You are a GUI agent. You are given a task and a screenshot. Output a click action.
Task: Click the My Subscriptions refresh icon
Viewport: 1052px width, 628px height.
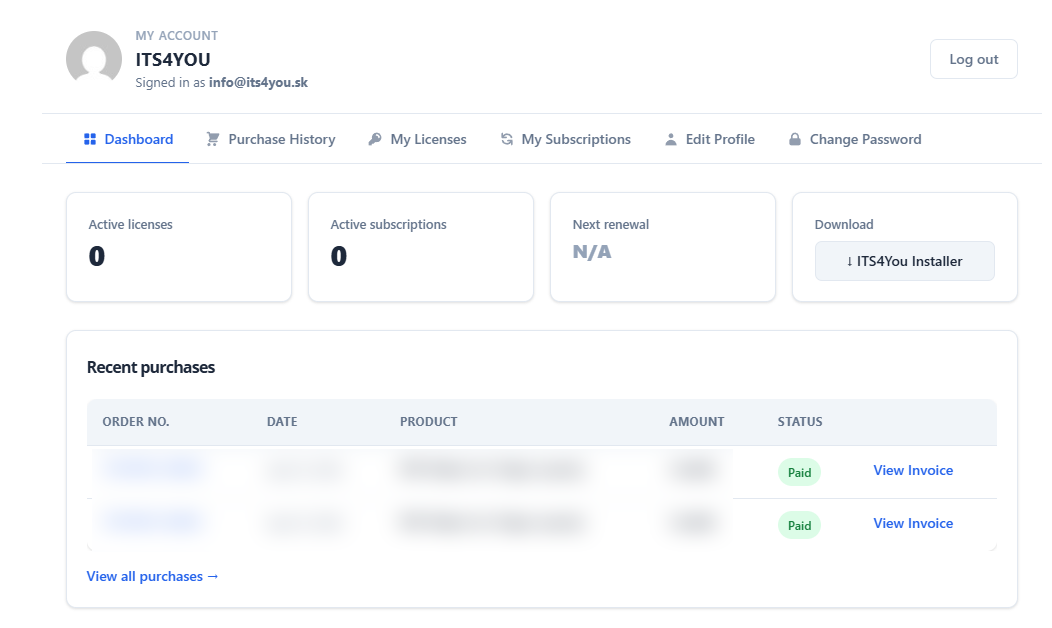507,139
